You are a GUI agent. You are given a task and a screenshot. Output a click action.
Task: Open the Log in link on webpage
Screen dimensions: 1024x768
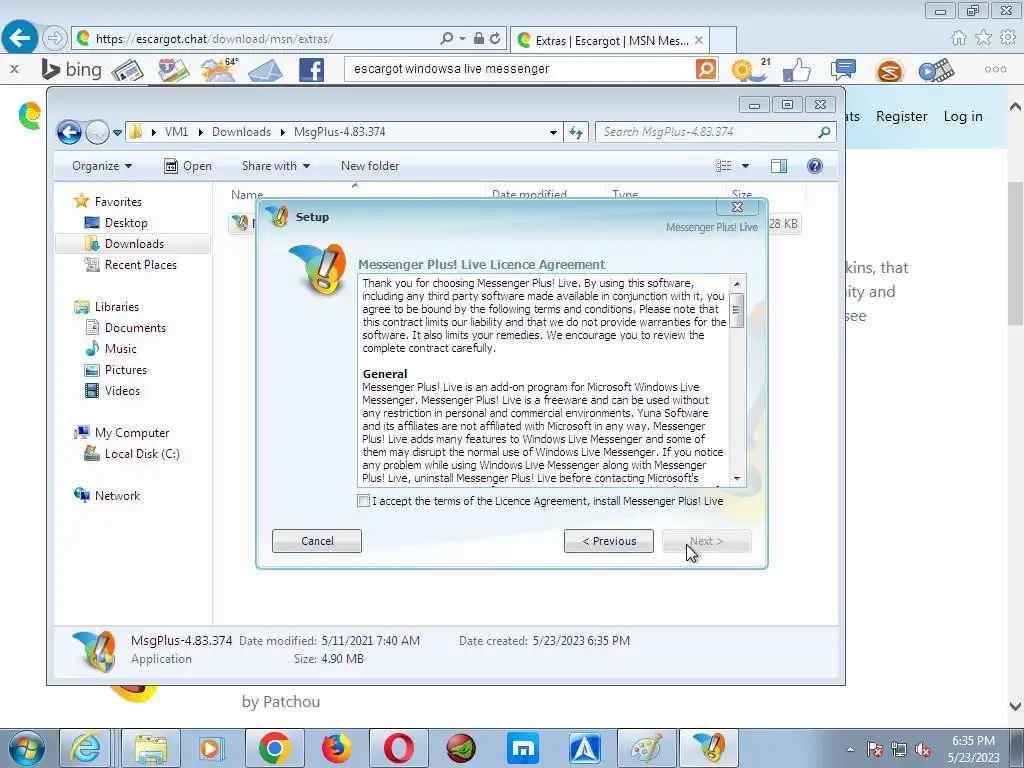click(963, 116)
